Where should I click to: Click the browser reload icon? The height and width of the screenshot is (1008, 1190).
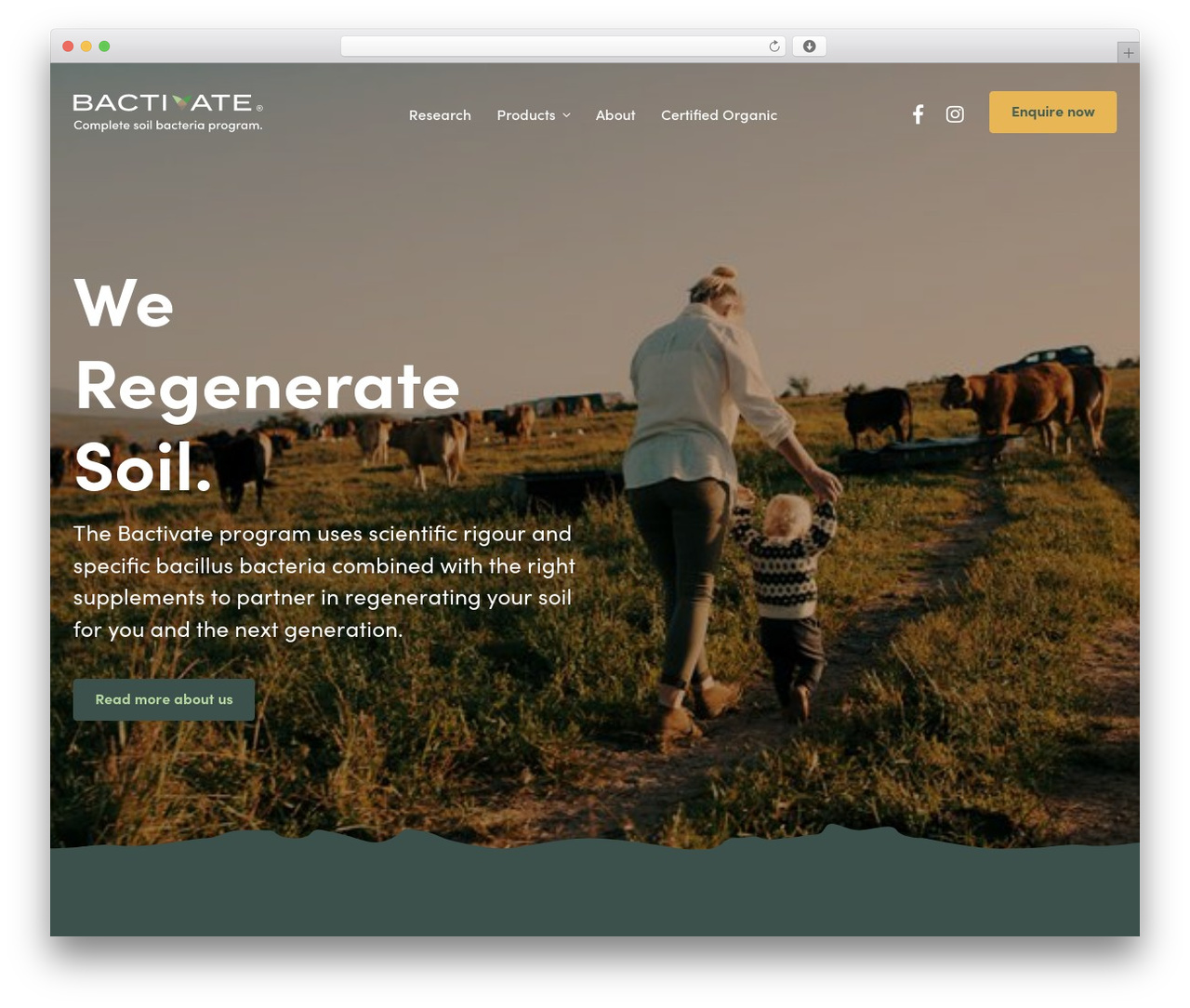774,46
